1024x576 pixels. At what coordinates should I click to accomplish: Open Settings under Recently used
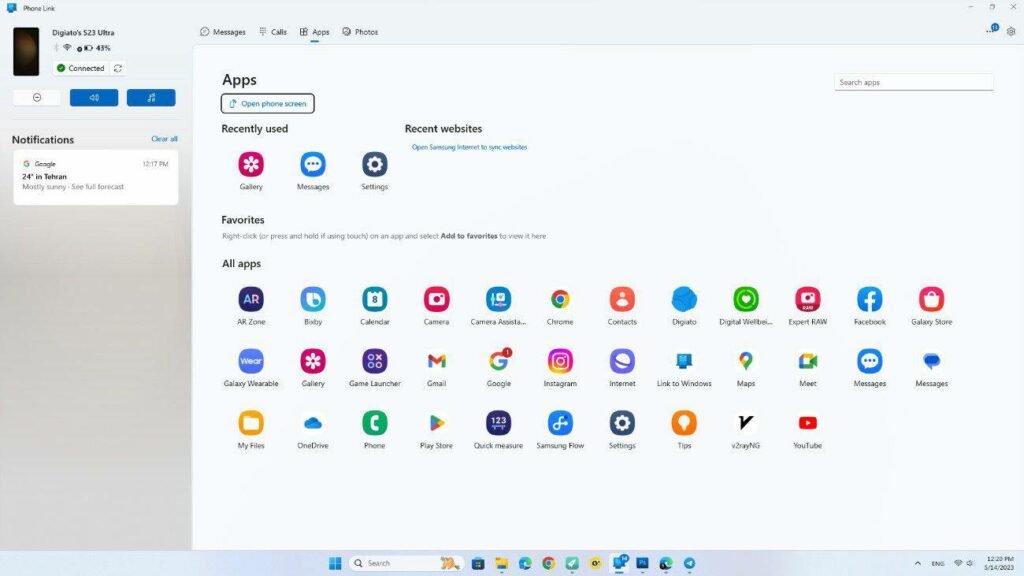click(x=374, y=165)
